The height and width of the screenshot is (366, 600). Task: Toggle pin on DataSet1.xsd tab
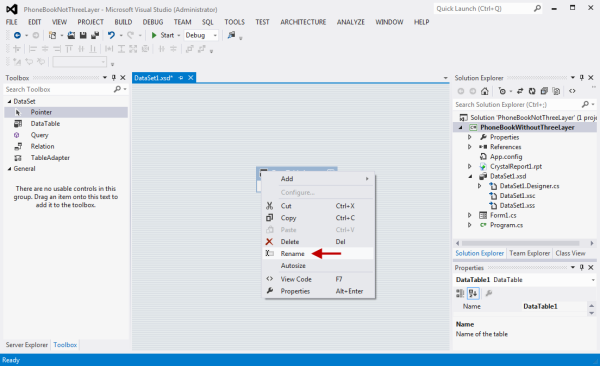pos(181,78)
